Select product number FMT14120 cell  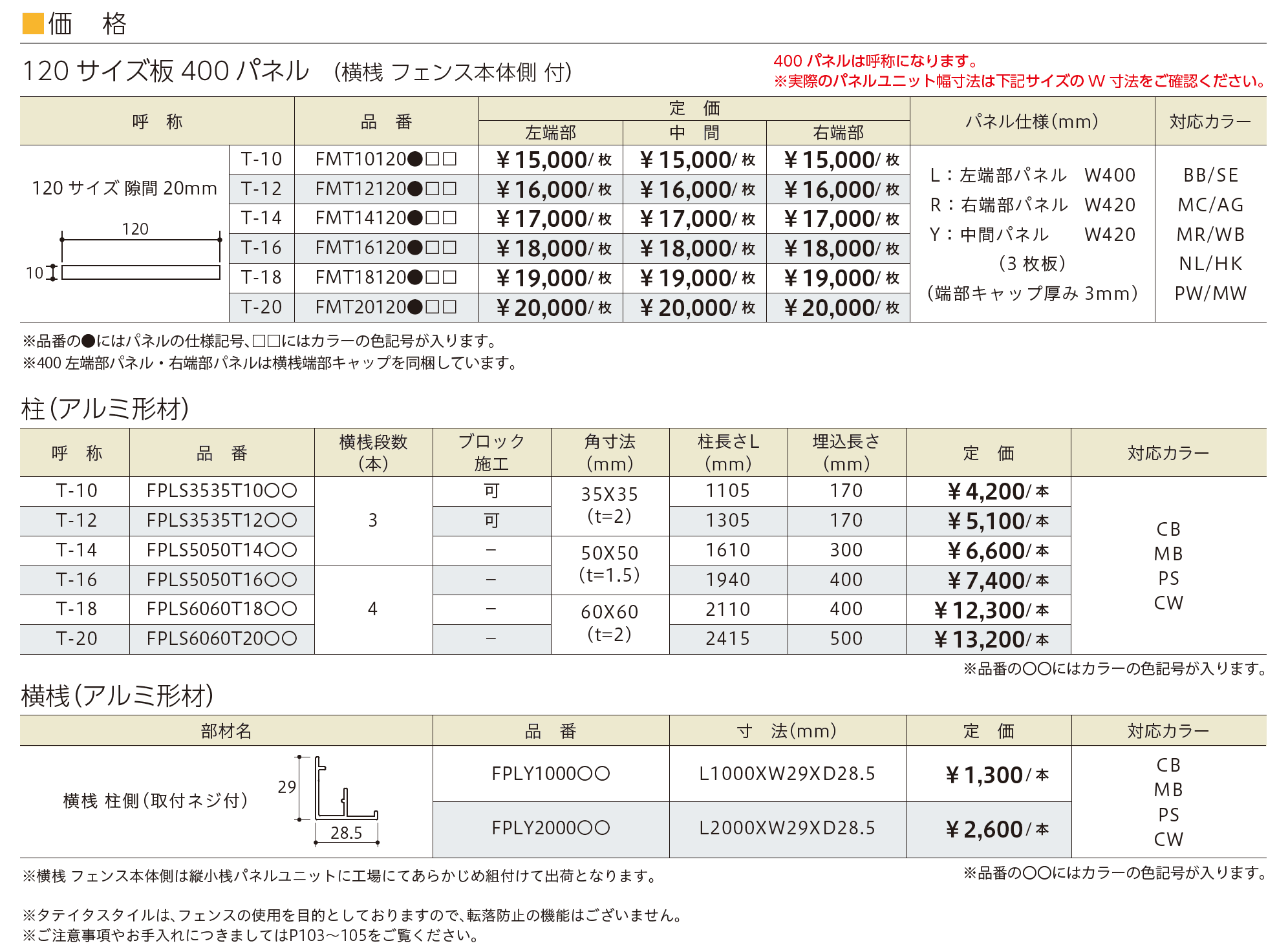click(x=386, y=218)
